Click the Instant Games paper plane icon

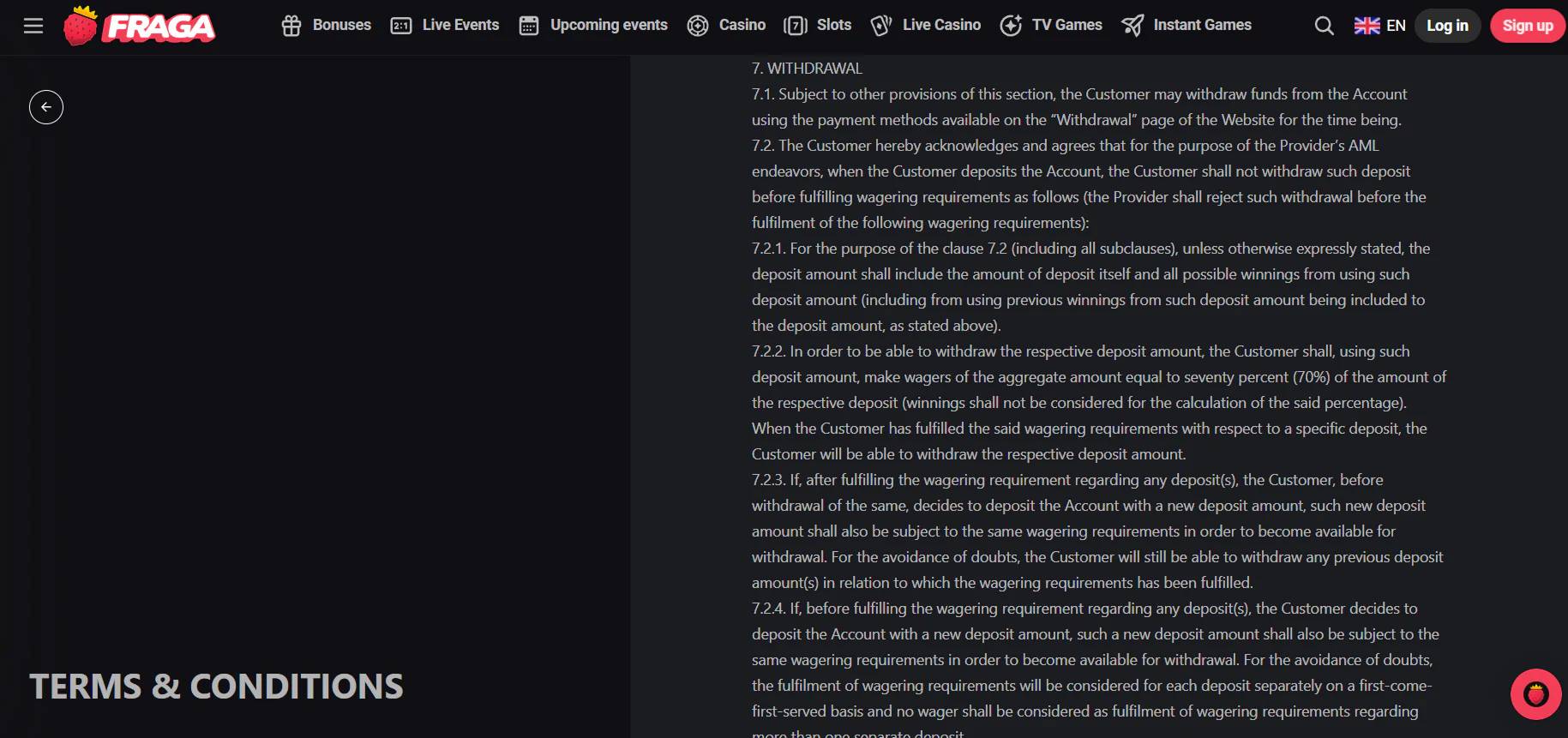1132,26
